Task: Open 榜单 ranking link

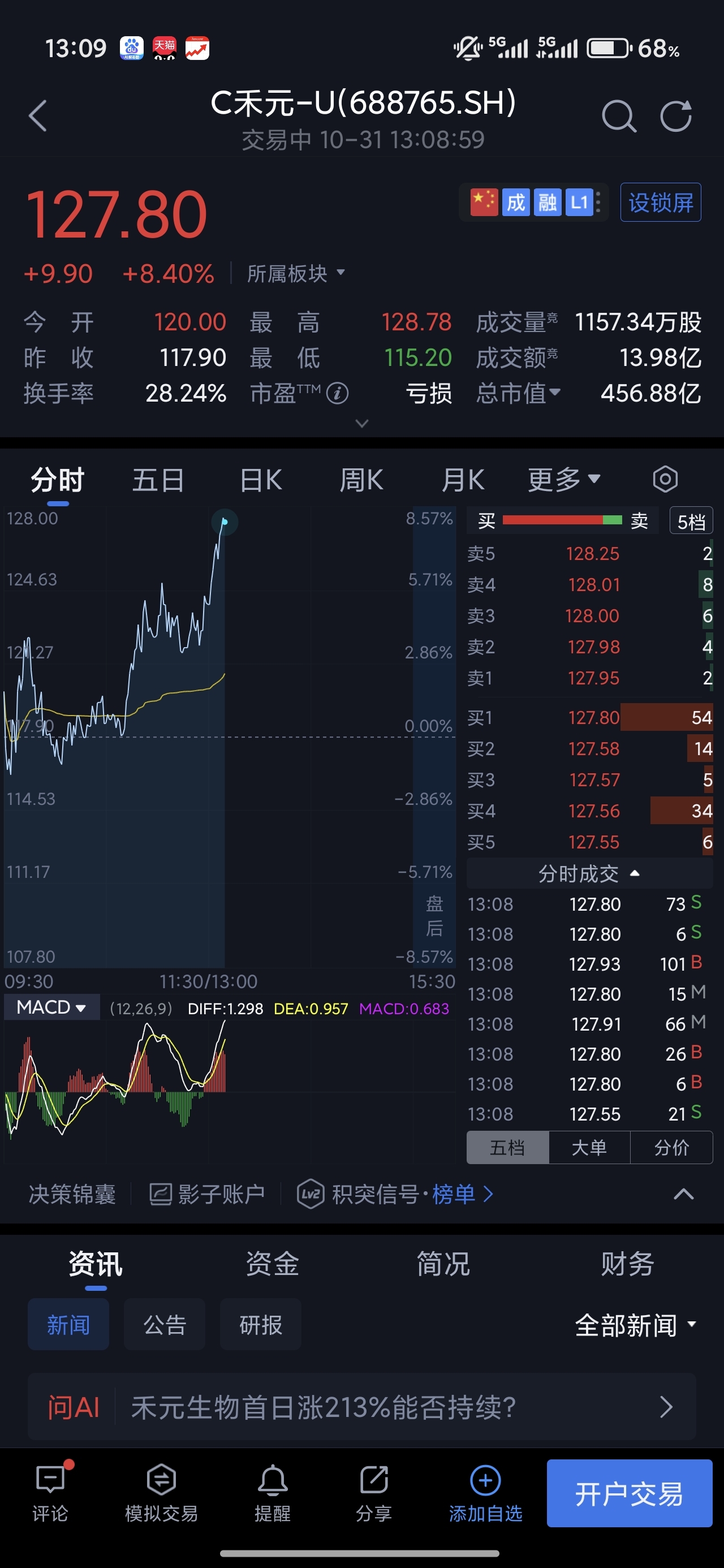Action: 463,1194
